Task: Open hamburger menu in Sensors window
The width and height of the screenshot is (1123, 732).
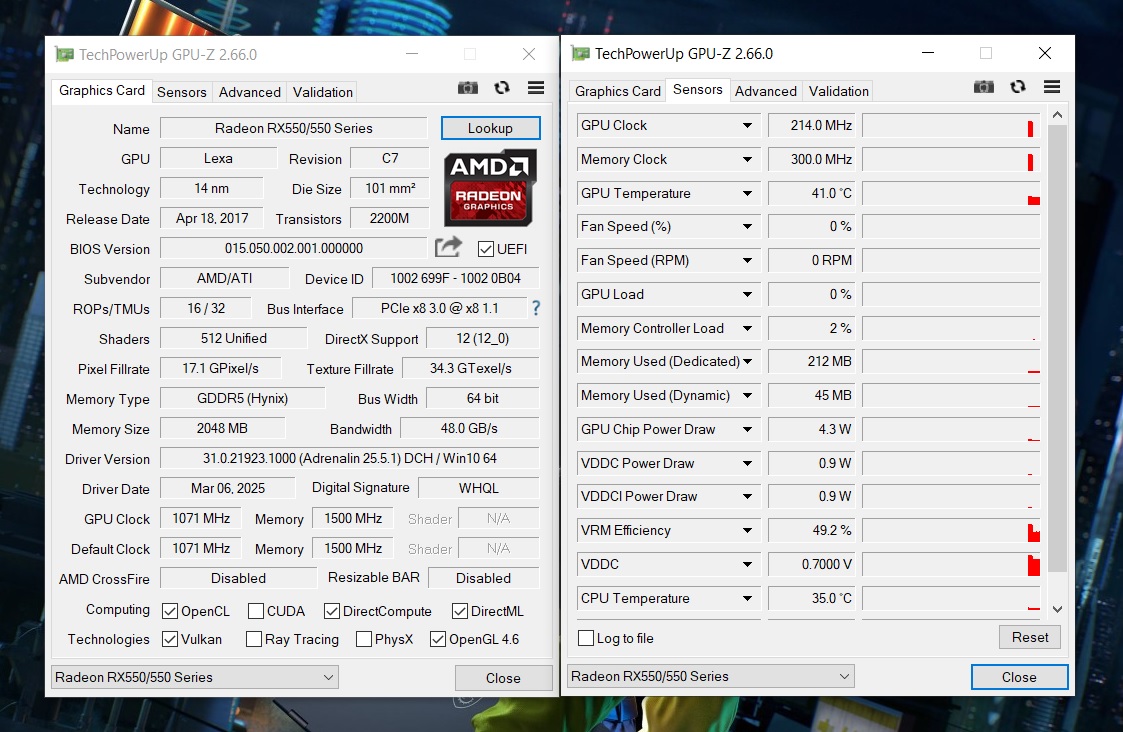Action: pos(1052,87)
